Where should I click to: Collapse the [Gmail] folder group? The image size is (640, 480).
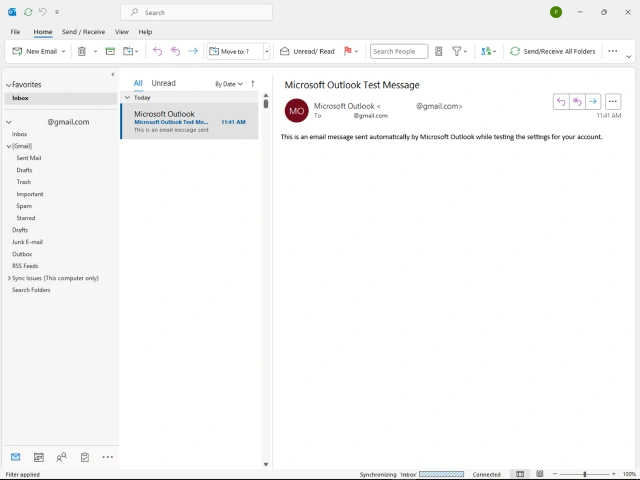[x=9, y=146]
